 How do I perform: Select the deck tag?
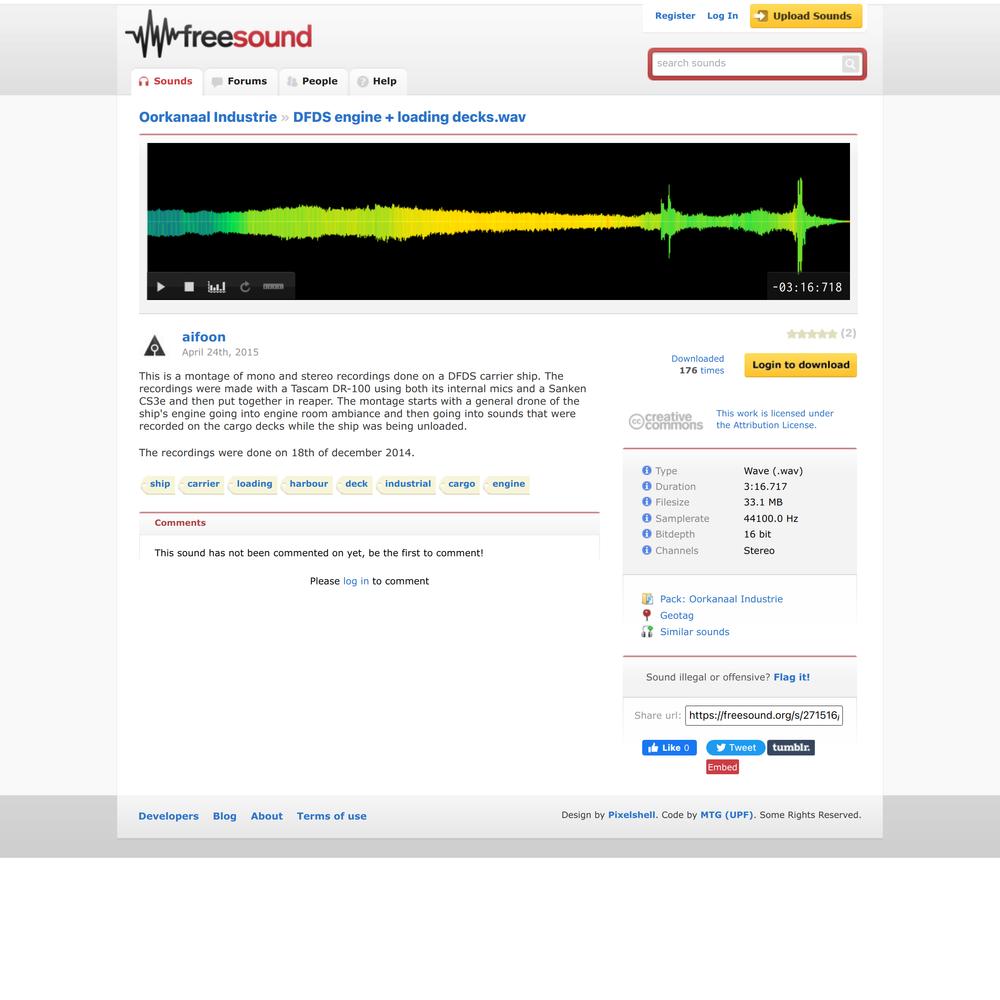click(356, 484)
